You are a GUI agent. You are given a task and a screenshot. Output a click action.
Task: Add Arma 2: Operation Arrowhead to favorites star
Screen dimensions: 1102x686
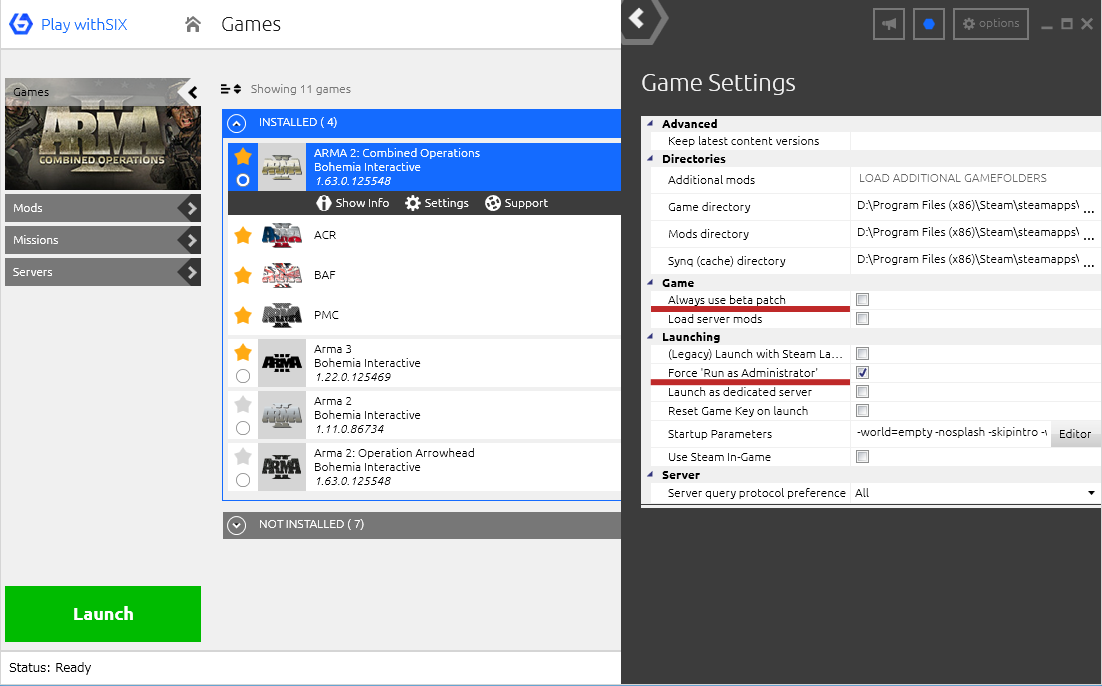[243, 455]
